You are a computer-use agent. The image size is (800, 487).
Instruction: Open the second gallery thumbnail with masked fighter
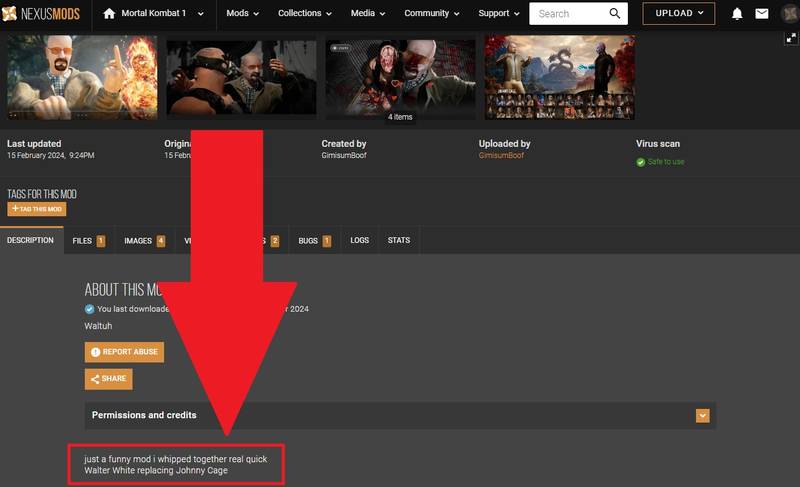coord(241,78)
